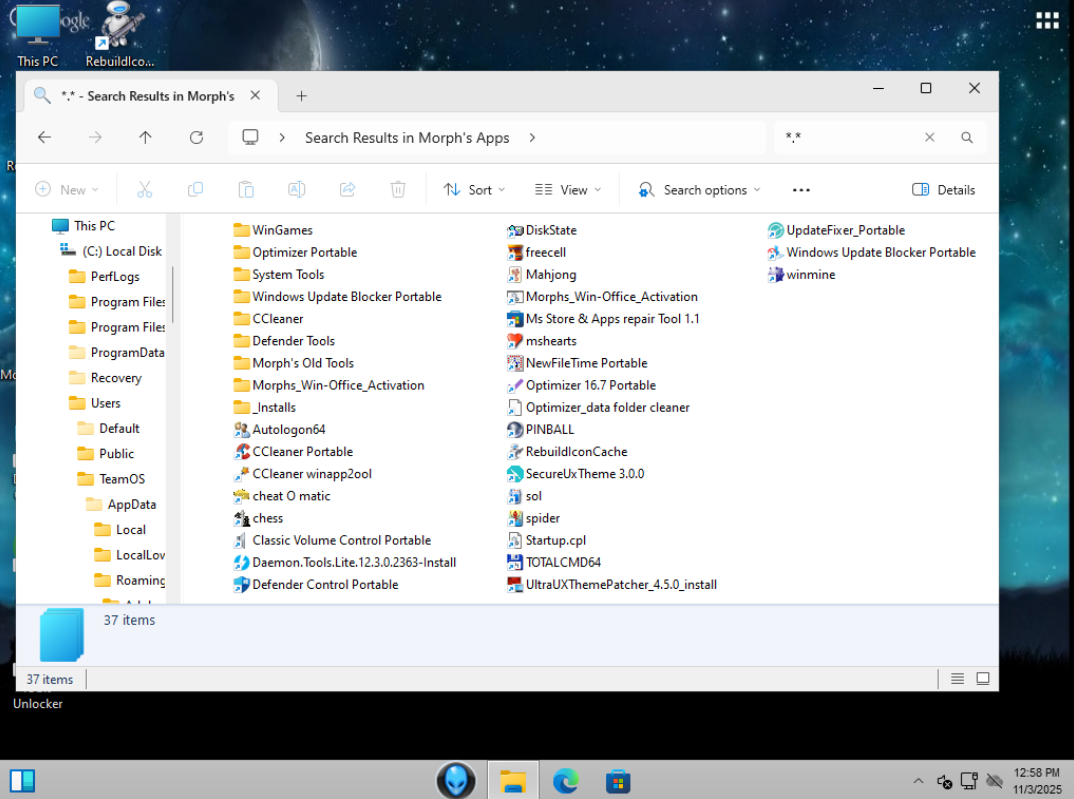
Task: Open the See more ellipsis menu
Action: (x=801, y=190)
